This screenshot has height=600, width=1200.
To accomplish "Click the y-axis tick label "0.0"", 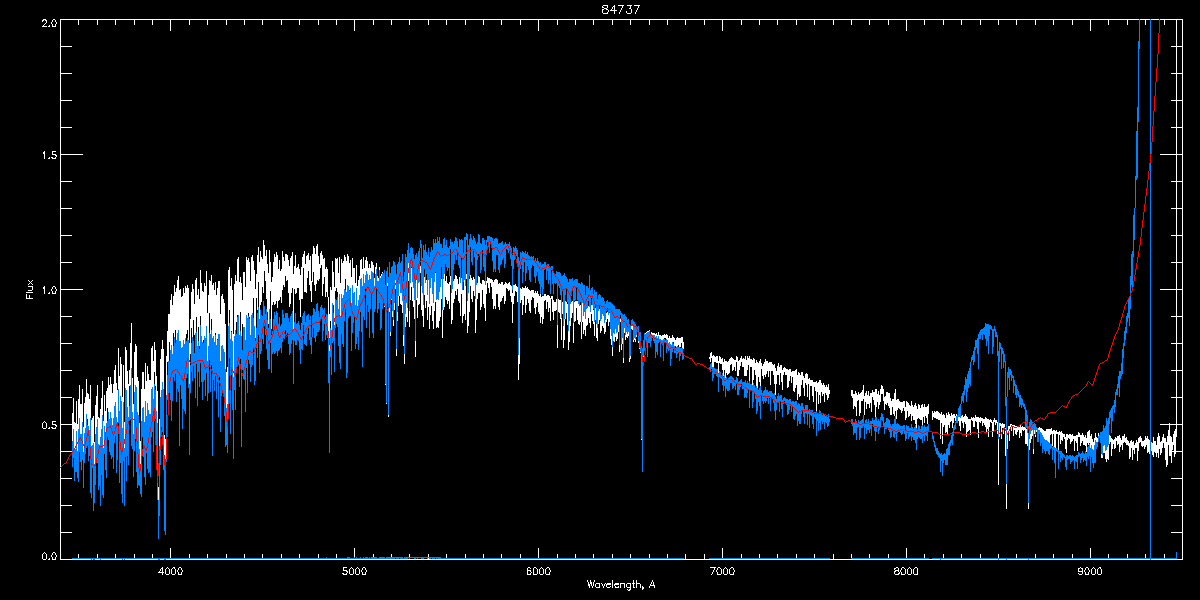I will [48, 555].
